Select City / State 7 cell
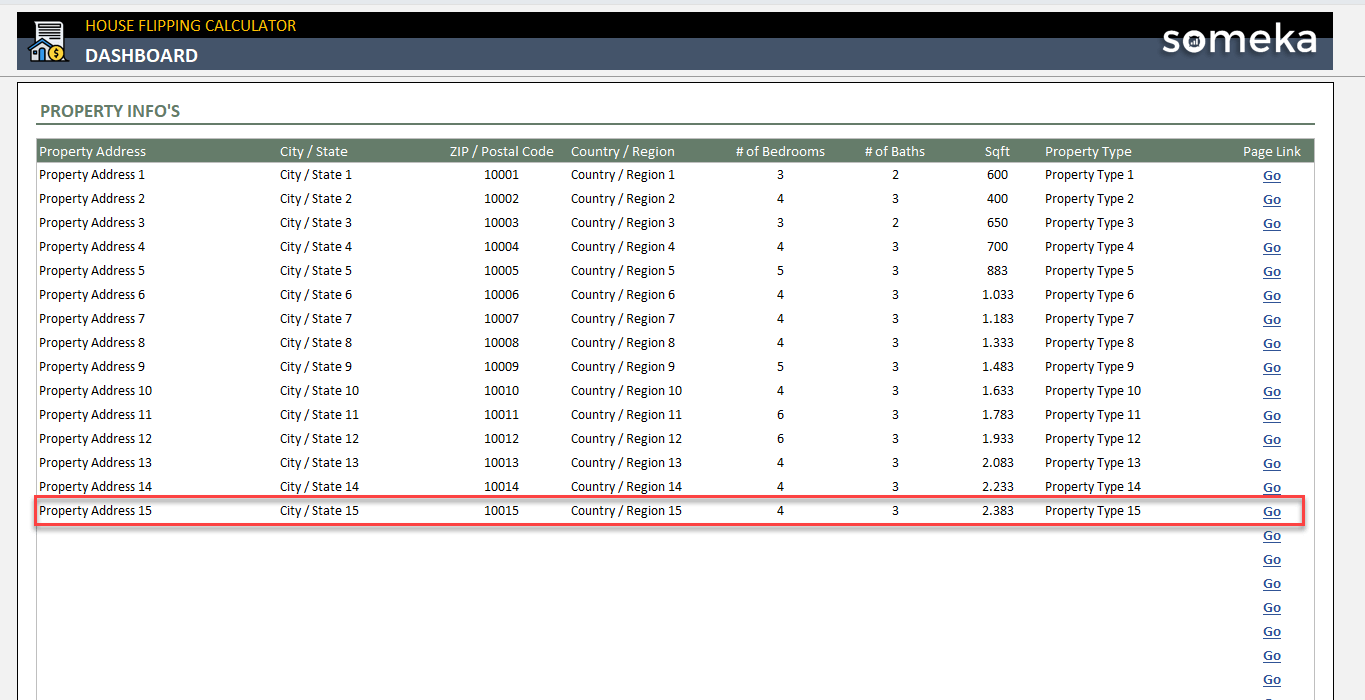Image resolution: width=1365 pixels, height=700 pixels. click(x=316, y=319)
